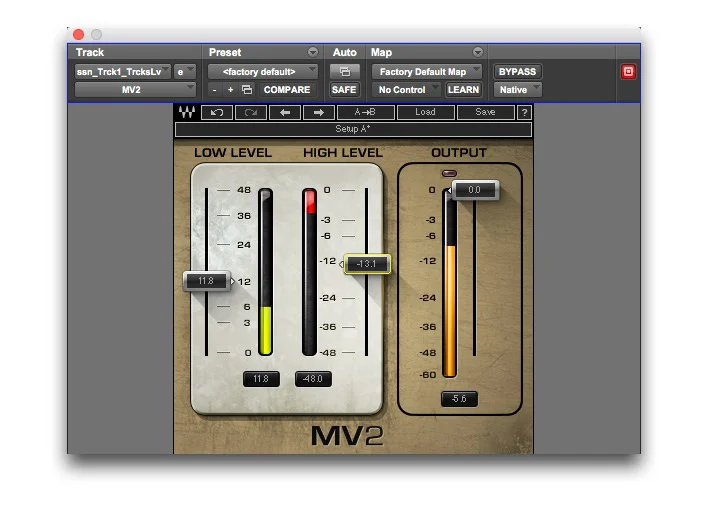Click the orange Output level meter
706x506 pixels.
[x=449, y=283]
